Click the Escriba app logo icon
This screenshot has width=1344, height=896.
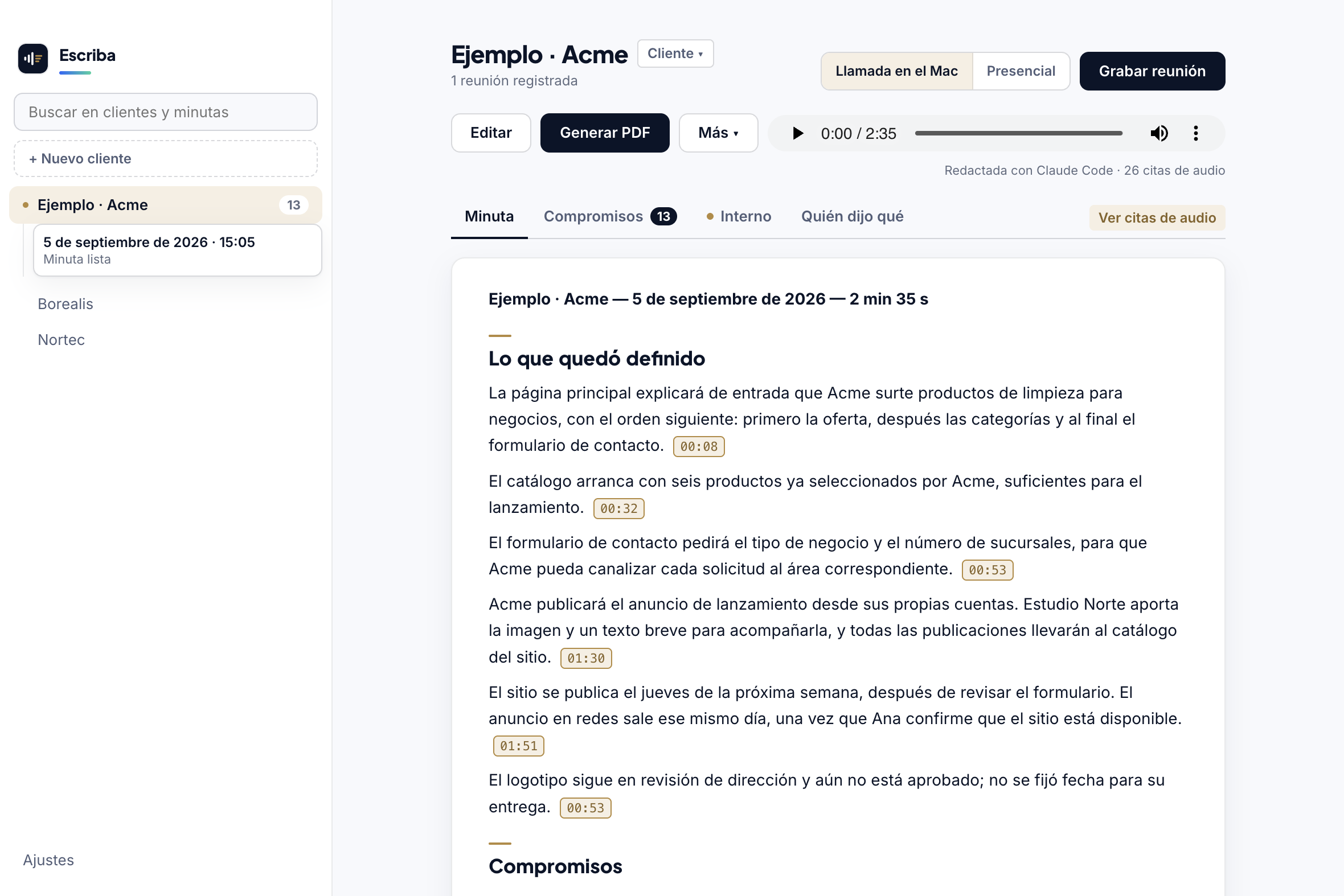coord(32,58)
